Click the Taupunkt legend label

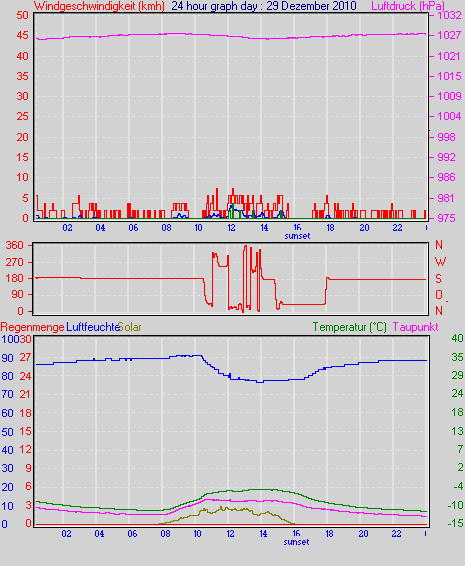(x=415, y=327)
